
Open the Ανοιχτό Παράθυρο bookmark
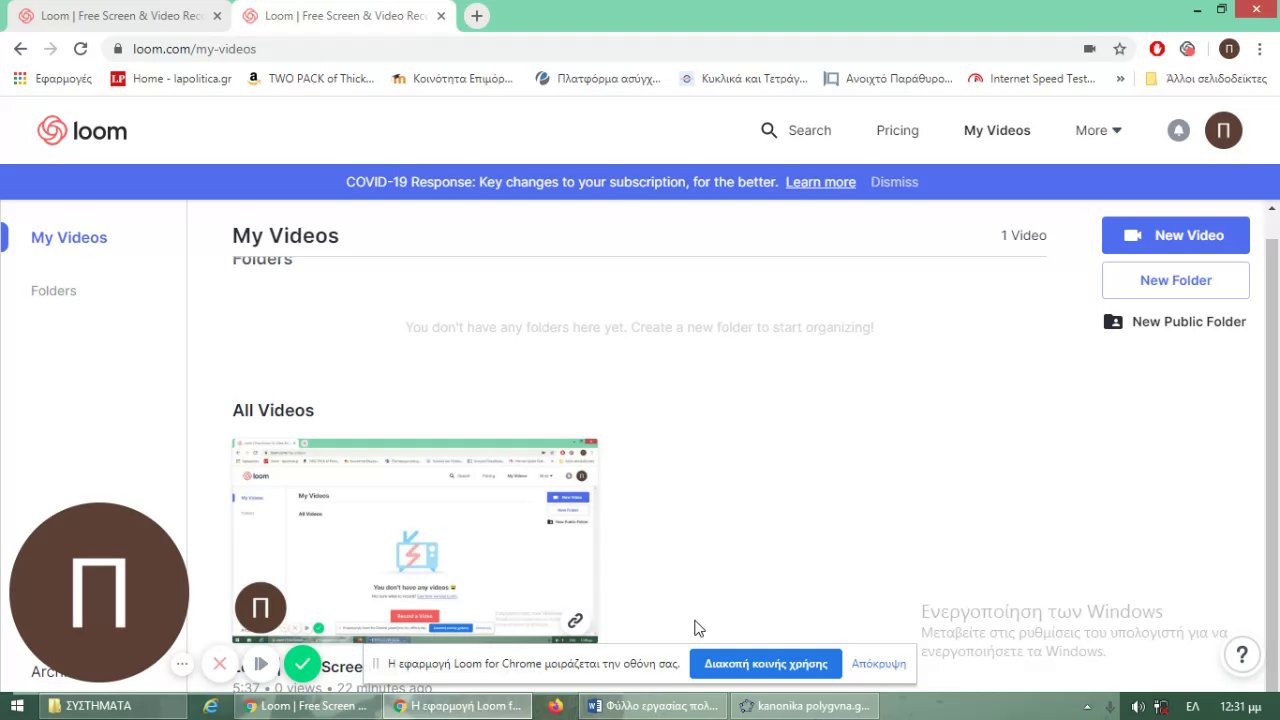888,78
